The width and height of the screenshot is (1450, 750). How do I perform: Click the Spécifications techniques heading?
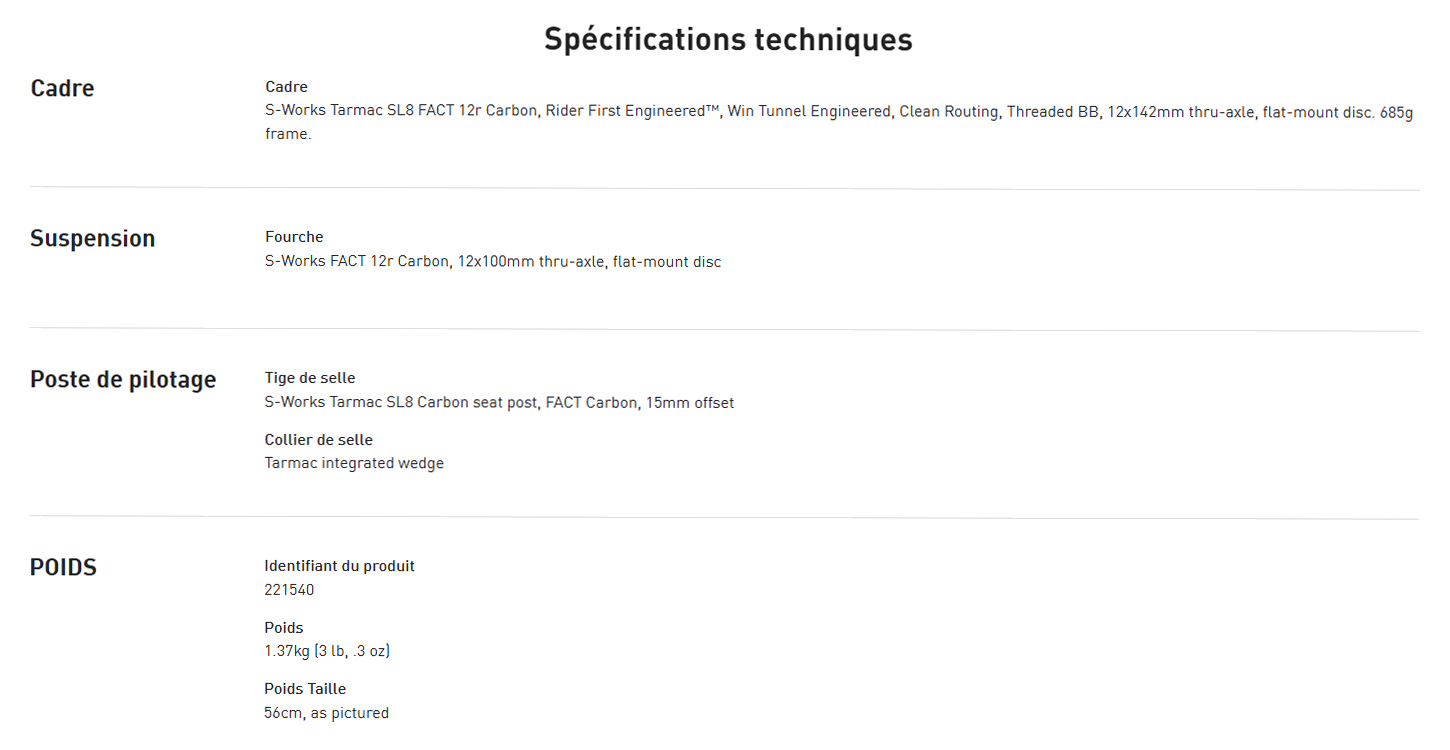tap(728, 39)
